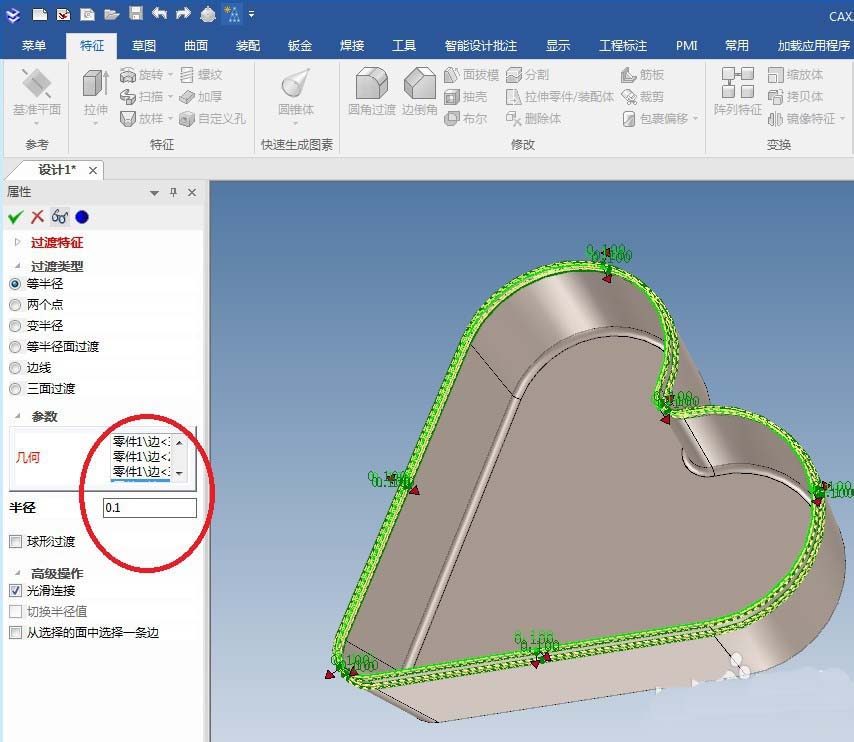Confirm with the green checkmark
The image size is (854, 742).
coord(15,217)
